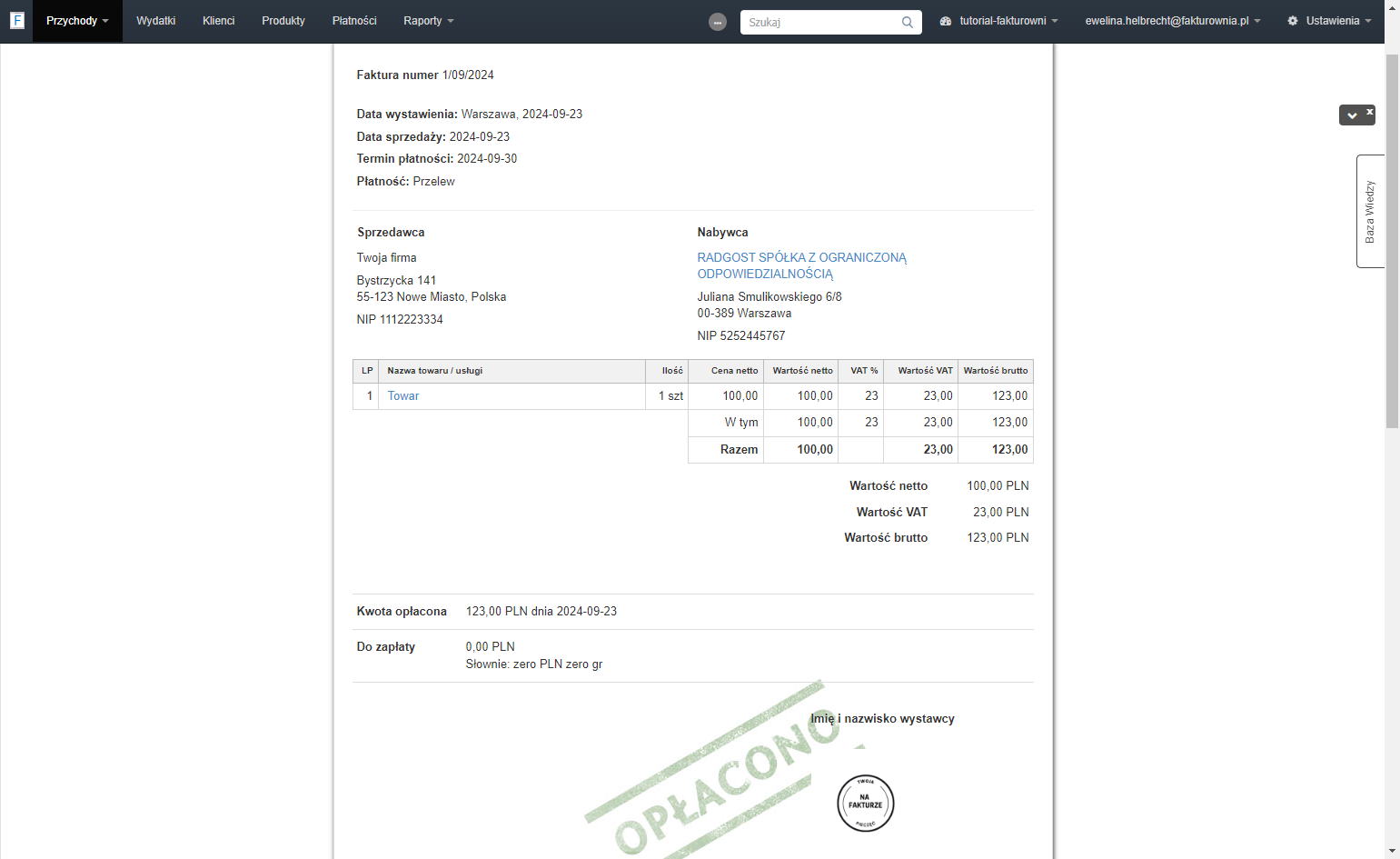1400x859 pixels.
Task: Click the buyer 'NIP 5252445767'
Action: (x=741, y=336)
